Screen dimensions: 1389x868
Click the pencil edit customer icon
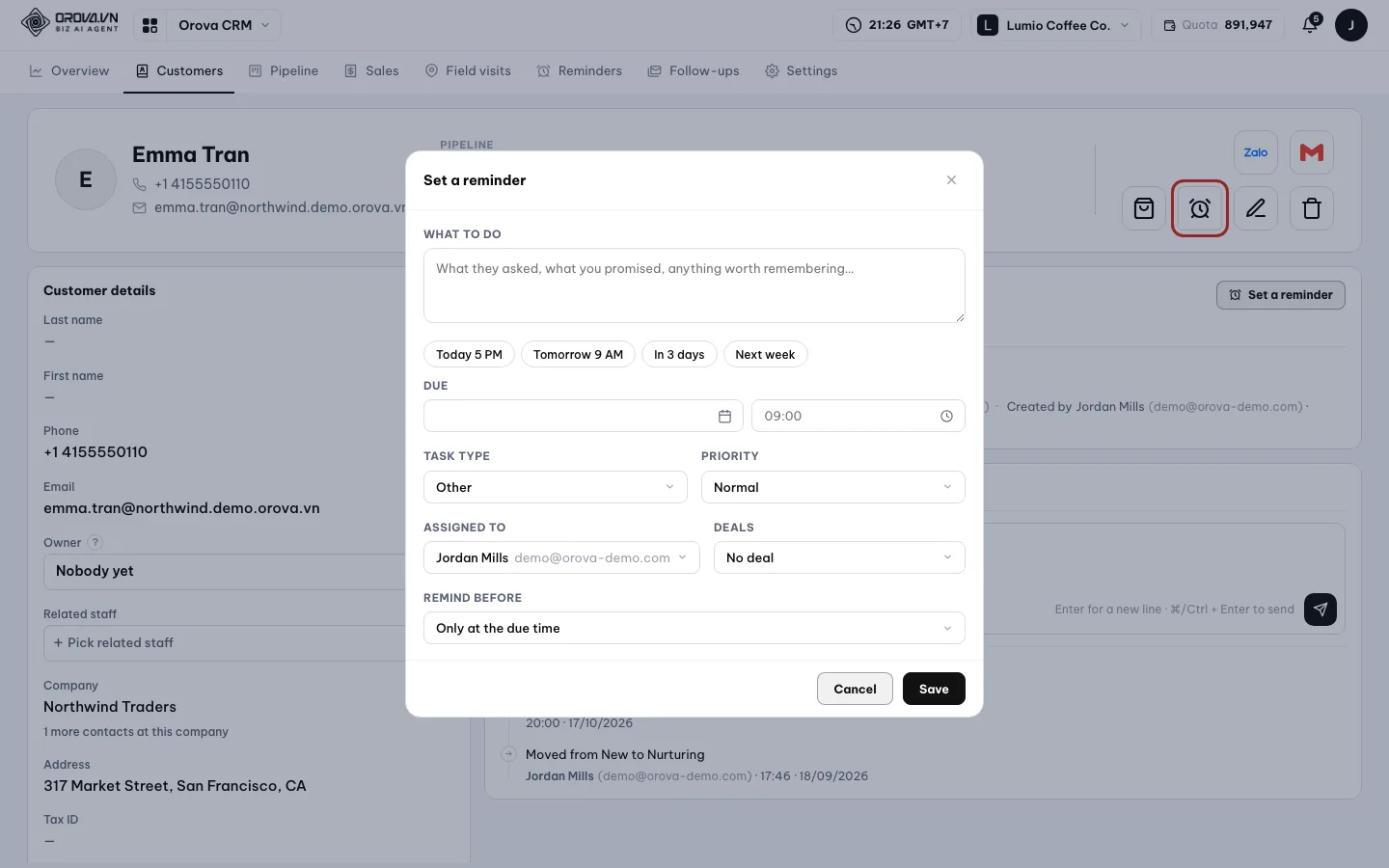[1256, 208]
